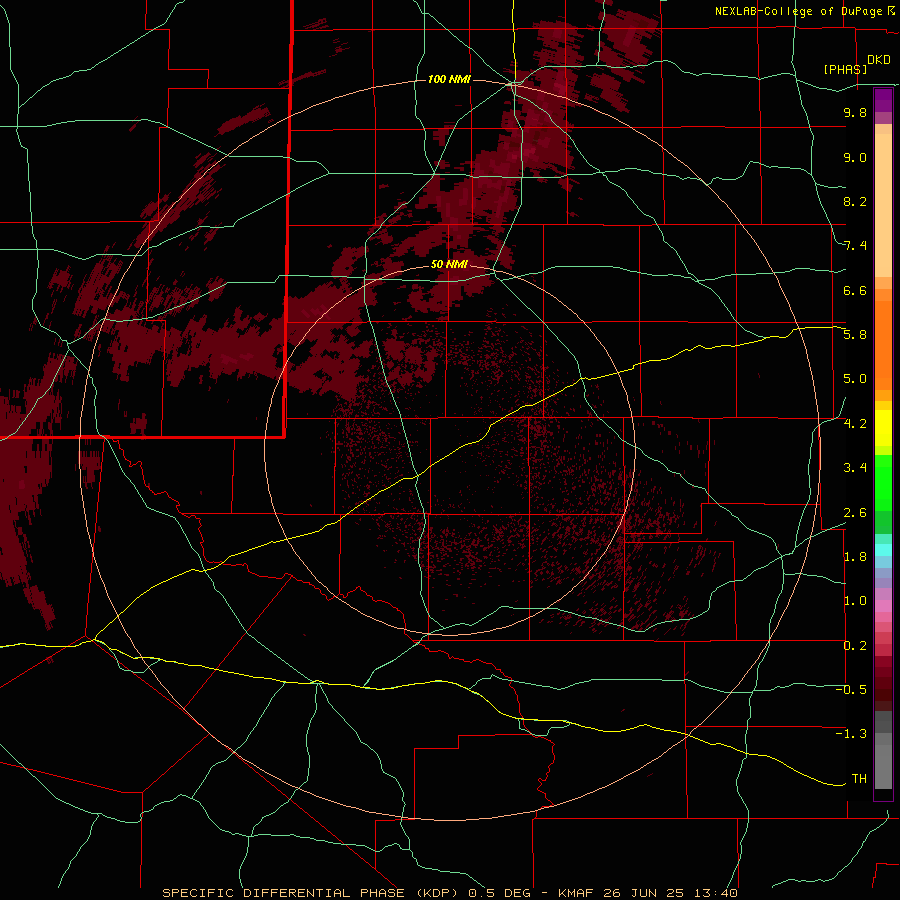Click the 1.0 scale value
900x900 pixels.
tap(855, 600)
